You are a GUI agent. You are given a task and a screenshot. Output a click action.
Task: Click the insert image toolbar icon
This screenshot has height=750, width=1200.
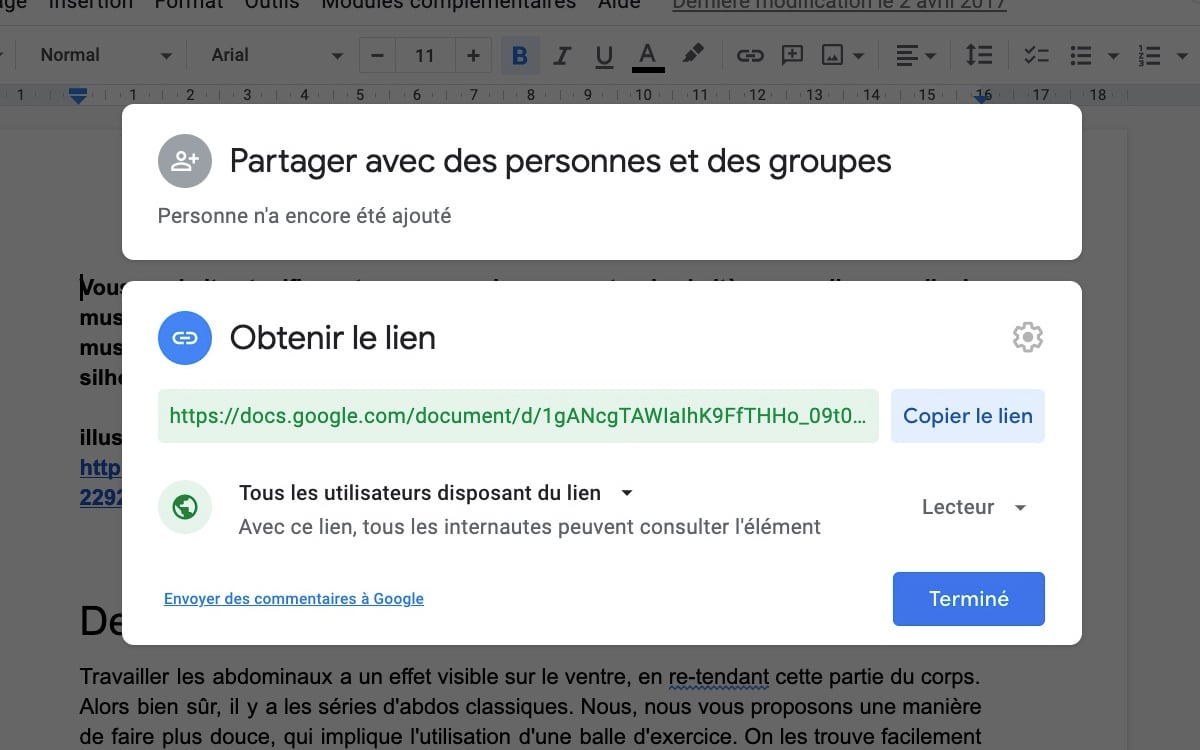tap(832, 56)
